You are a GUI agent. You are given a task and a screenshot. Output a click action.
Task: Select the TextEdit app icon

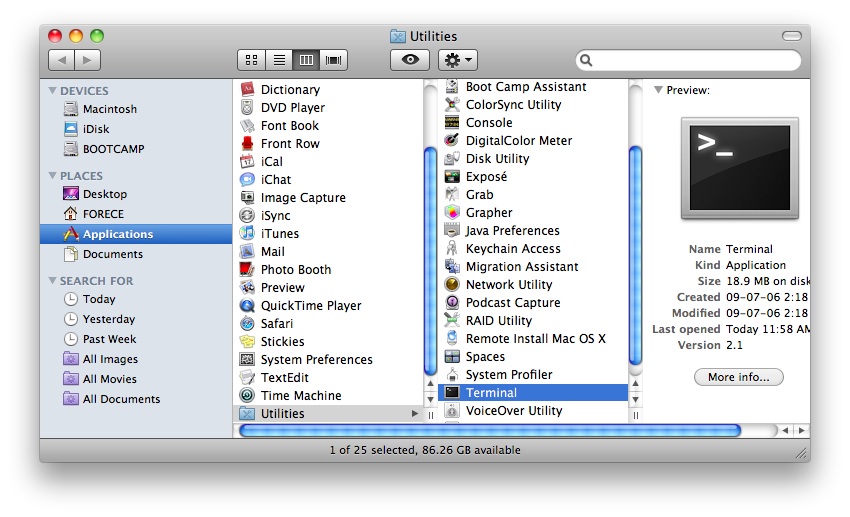(247, 377)
